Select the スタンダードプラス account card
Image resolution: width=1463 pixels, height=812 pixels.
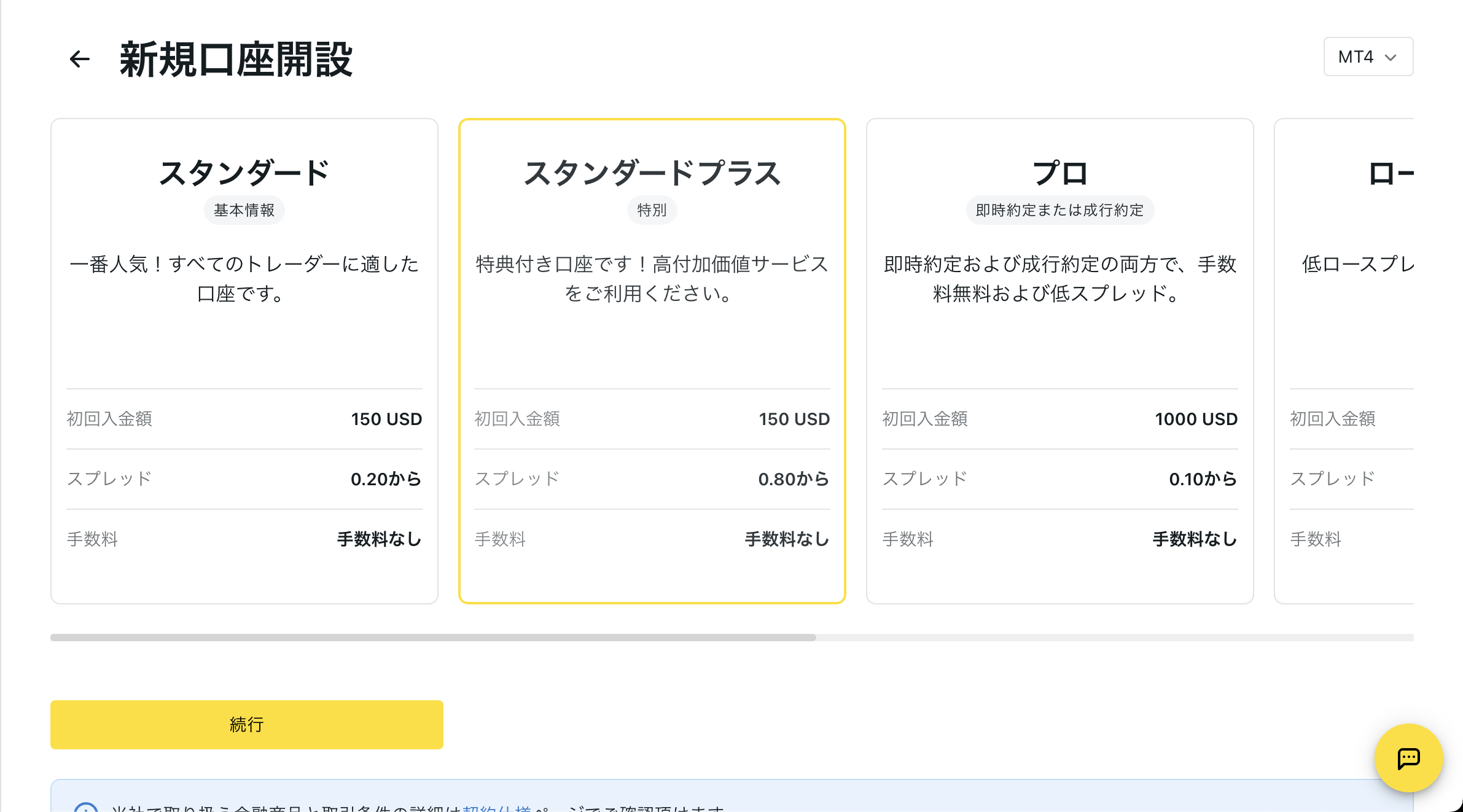pyautogui.click(x=652, y=344)
